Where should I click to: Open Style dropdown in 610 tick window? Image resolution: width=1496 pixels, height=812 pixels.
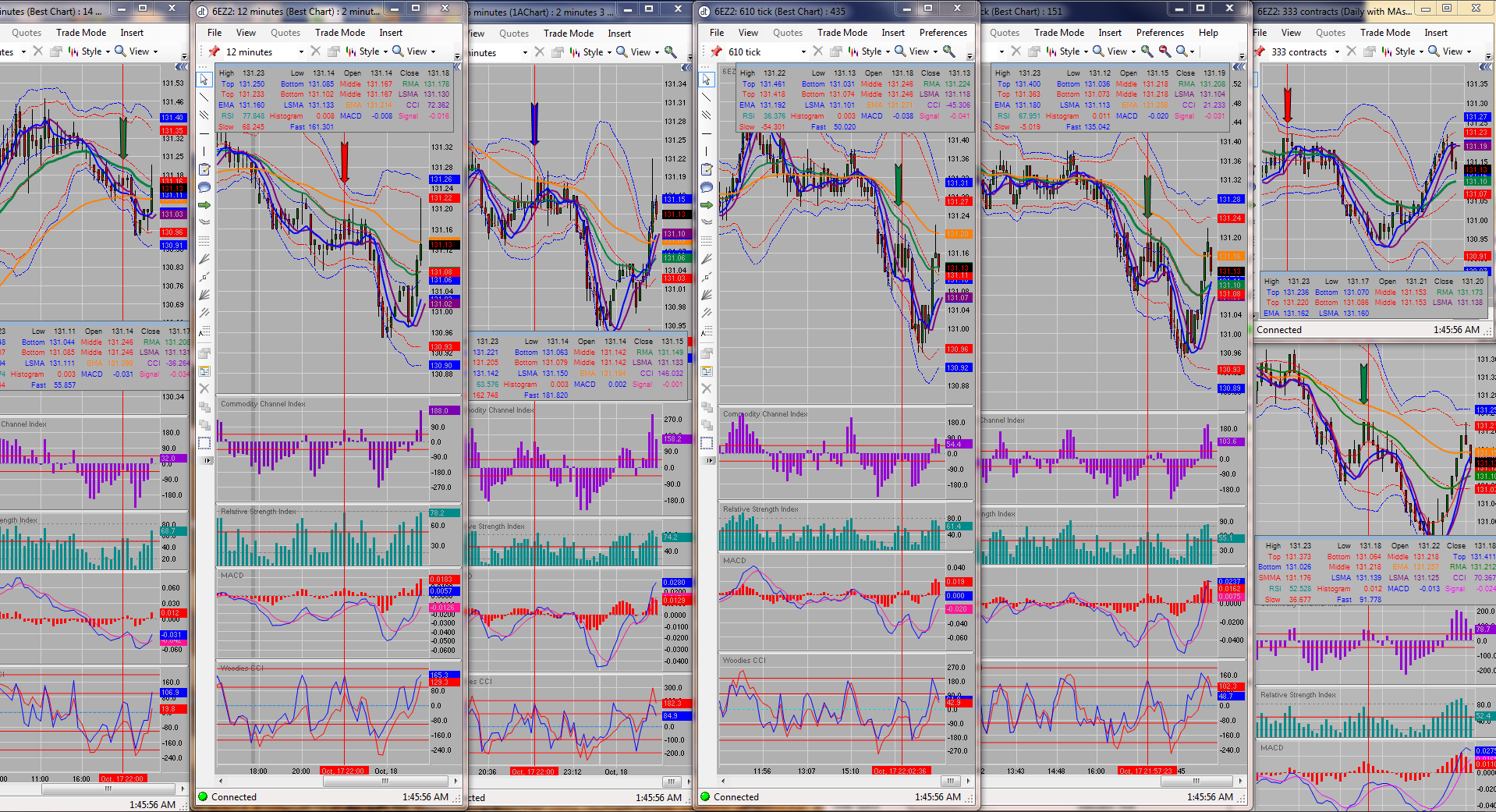870,51
